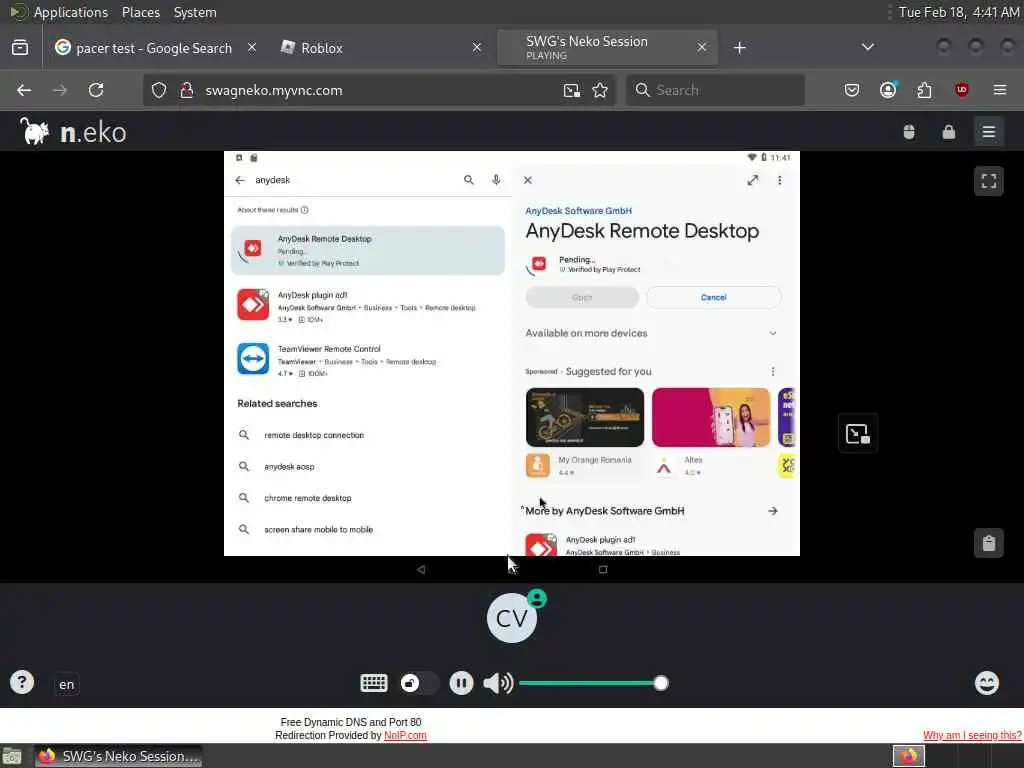Screen dimensions: 1024x768
Task: Click the n.eko lock icon in header
Action: [948, 132]
